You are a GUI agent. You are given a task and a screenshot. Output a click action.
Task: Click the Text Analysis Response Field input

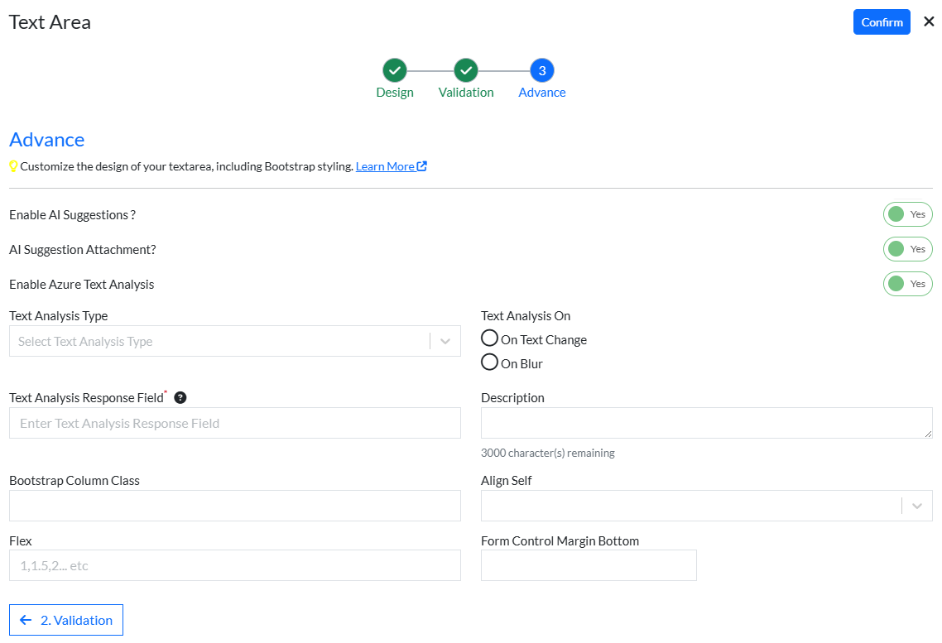pyautogui.click(x=234, y=423)
